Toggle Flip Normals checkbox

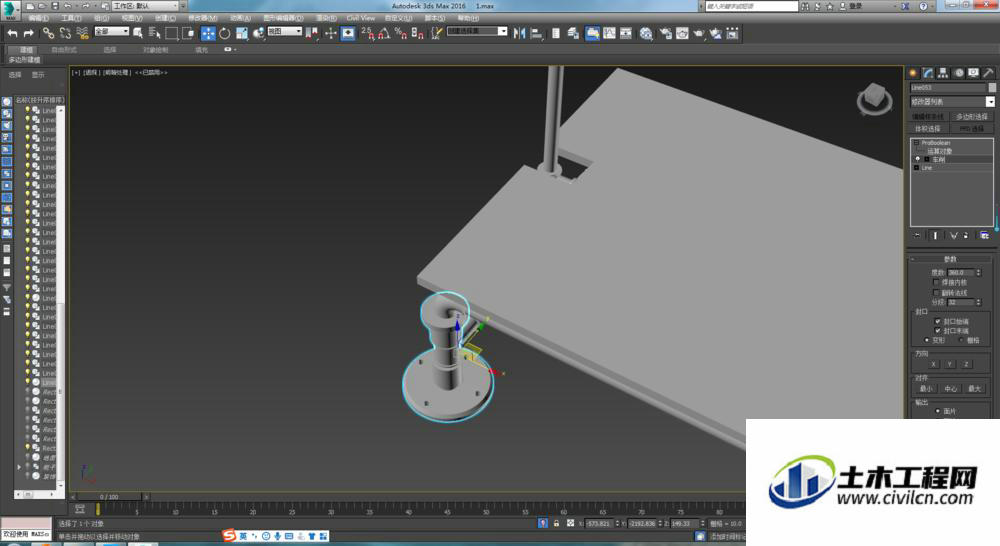coord(936,293)
